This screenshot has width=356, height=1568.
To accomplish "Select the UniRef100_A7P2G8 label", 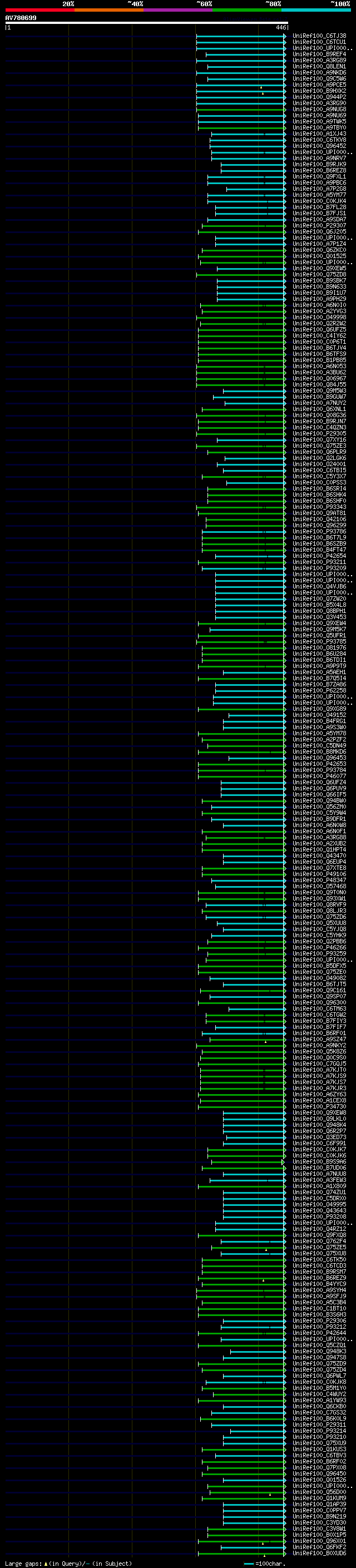I will (319, 189).
